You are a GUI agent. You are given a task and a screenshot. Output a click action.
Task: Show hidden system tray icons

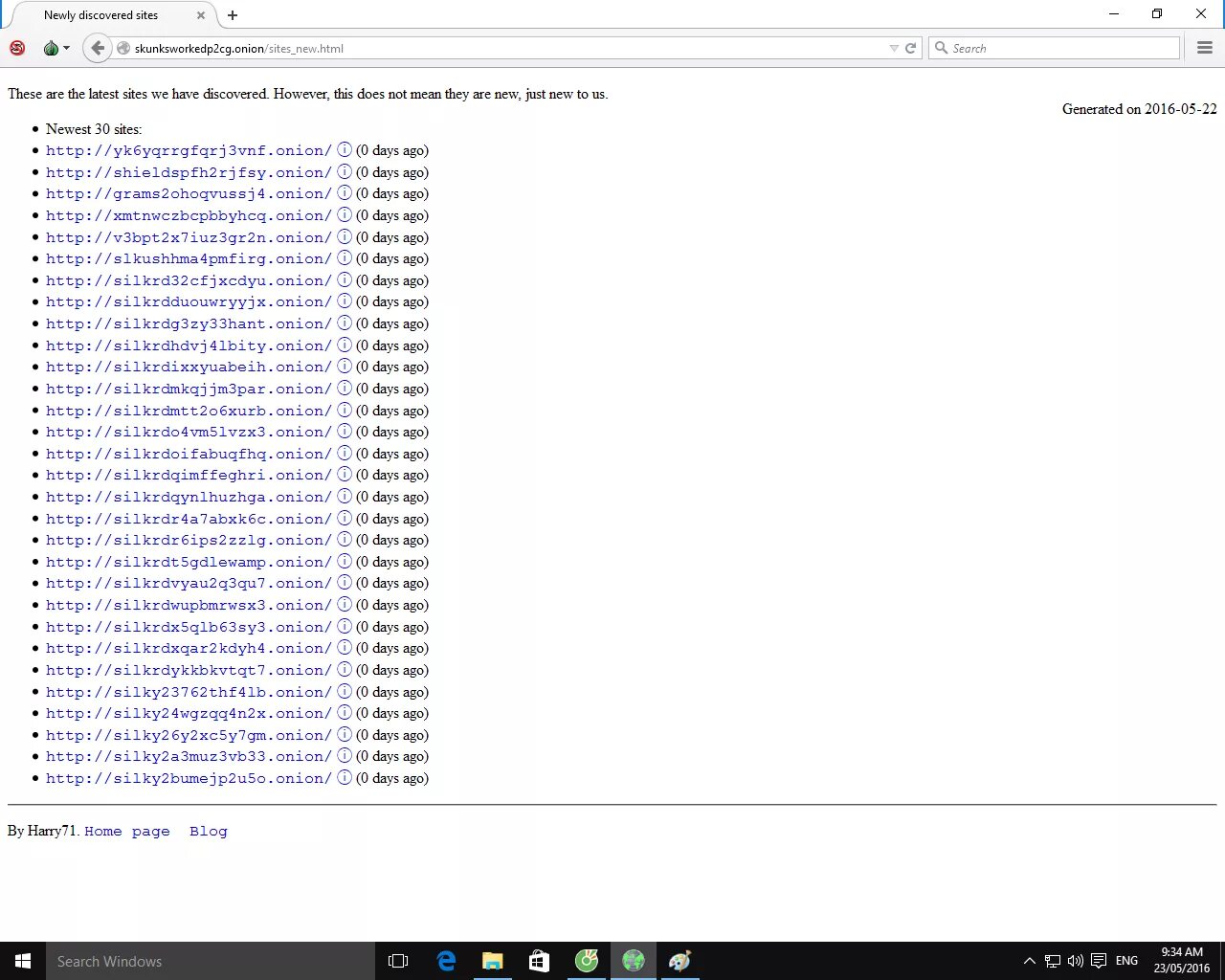point(1030,961)
